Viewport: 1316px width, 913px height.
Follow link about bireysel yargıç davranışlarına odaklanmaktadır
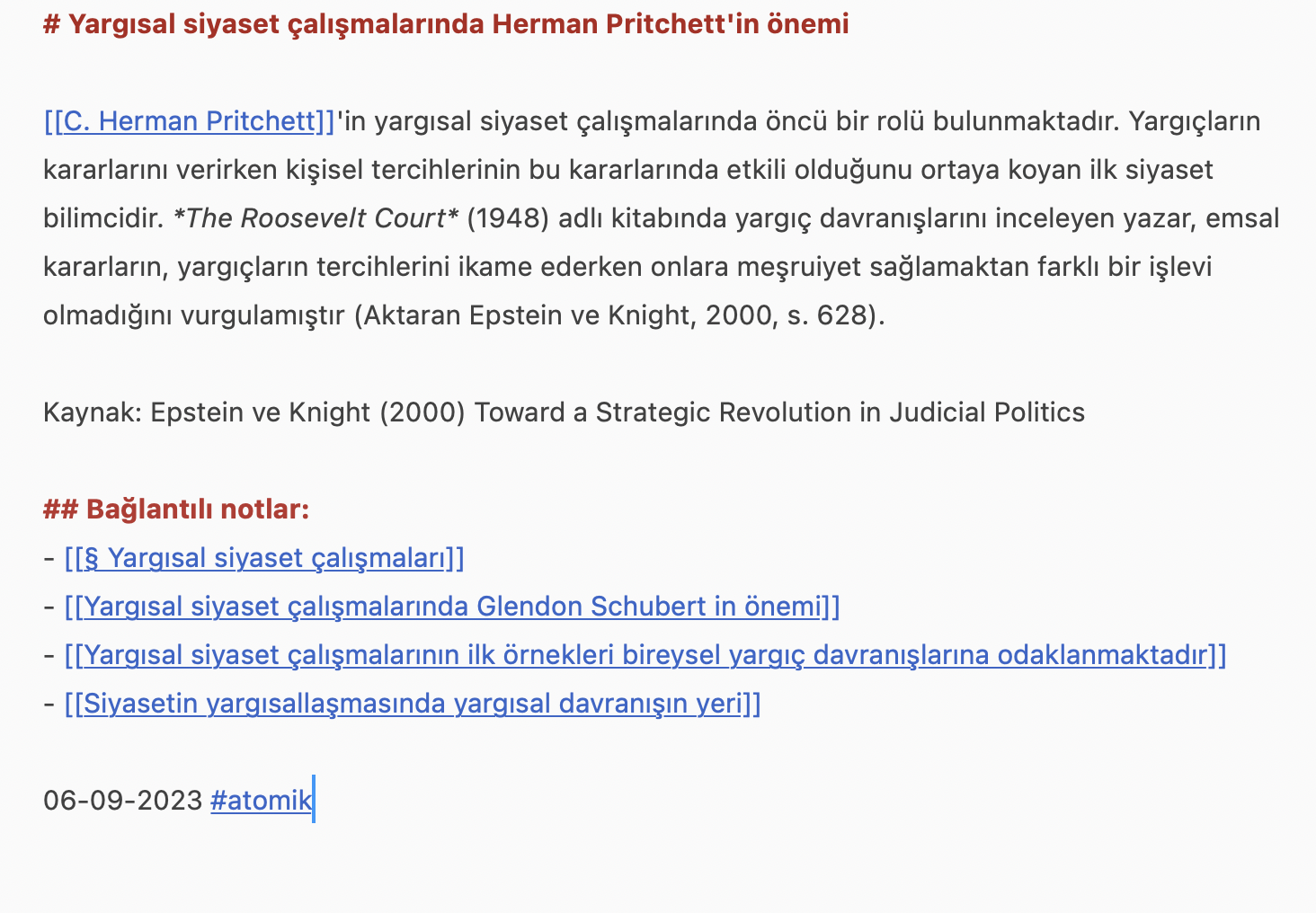645,655
